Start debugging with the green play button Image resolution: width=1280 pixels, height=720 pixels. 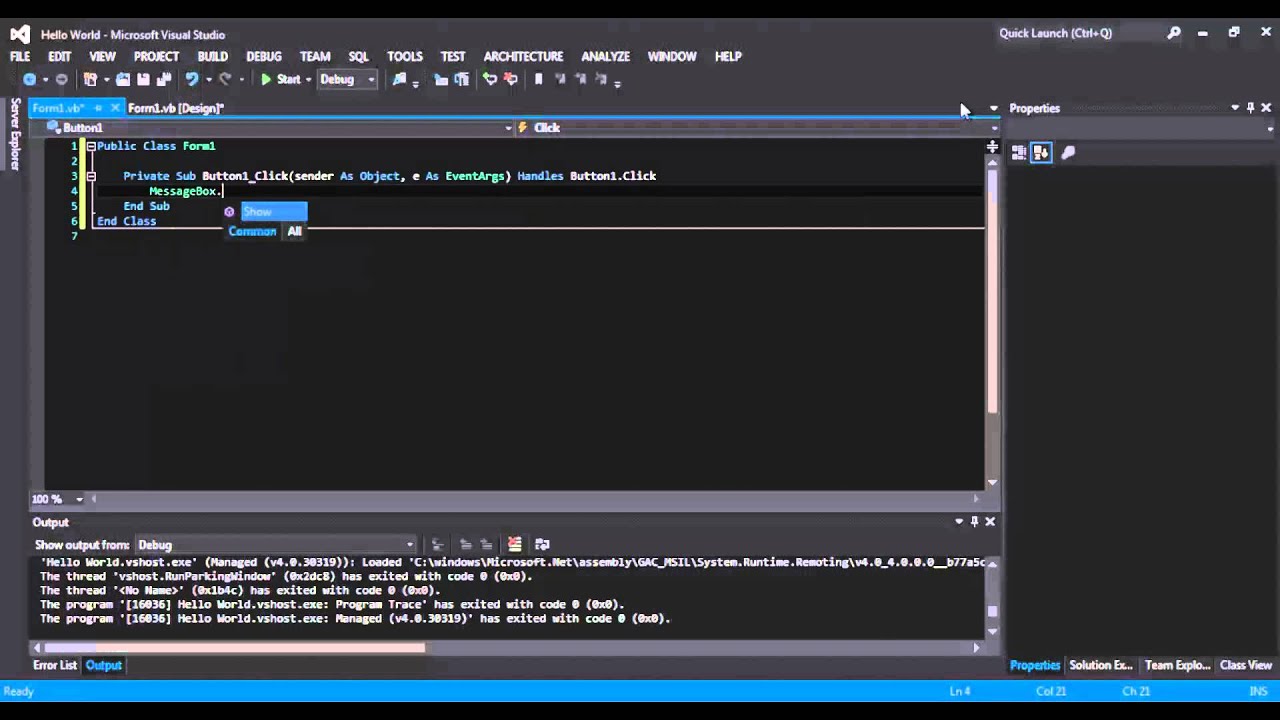(280, 80)
